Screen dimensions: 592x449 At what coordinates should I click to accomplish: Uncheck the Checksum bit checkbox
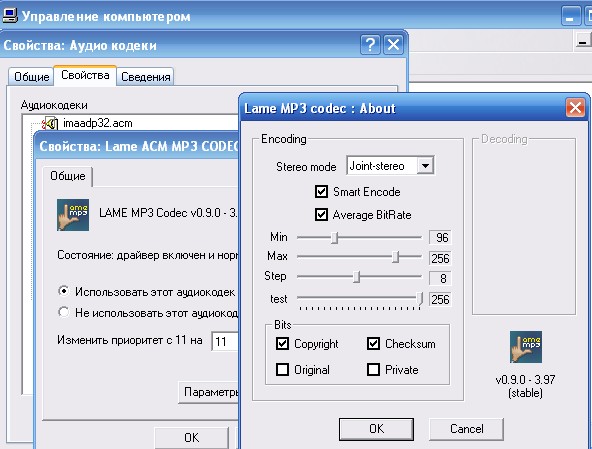(373, 344)
